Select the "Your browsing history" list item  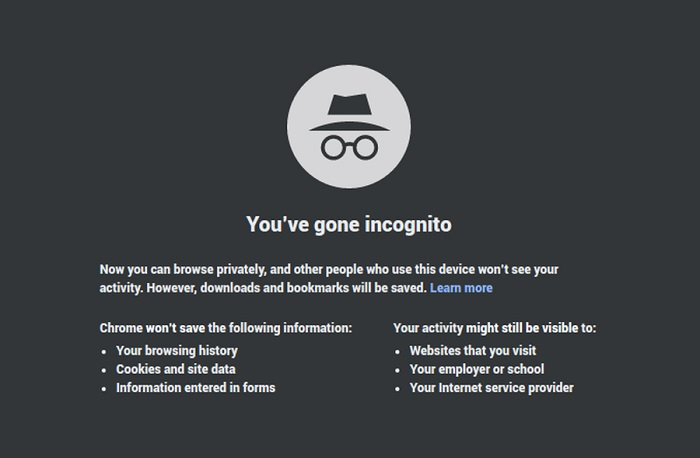(177, 351)
